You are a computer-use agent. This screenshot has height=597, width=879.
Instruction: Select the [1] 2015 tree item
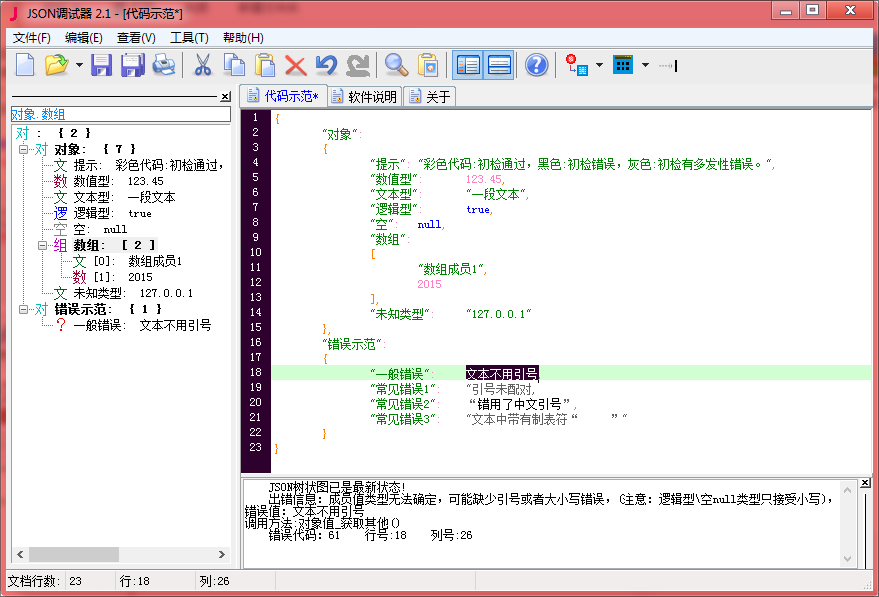(112, 277)
